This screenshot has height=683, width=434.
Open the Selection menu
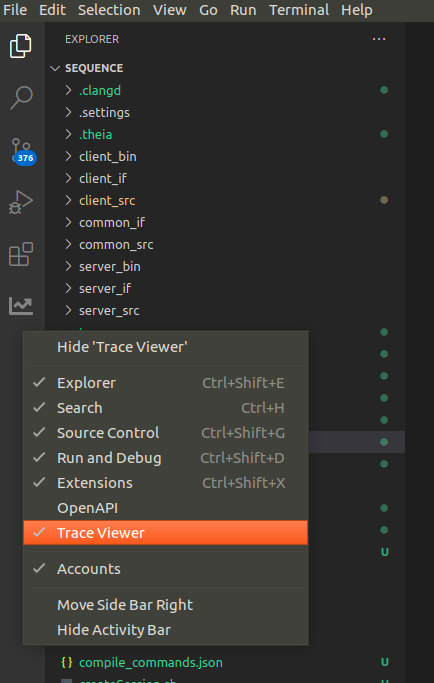tap(109, 10)
